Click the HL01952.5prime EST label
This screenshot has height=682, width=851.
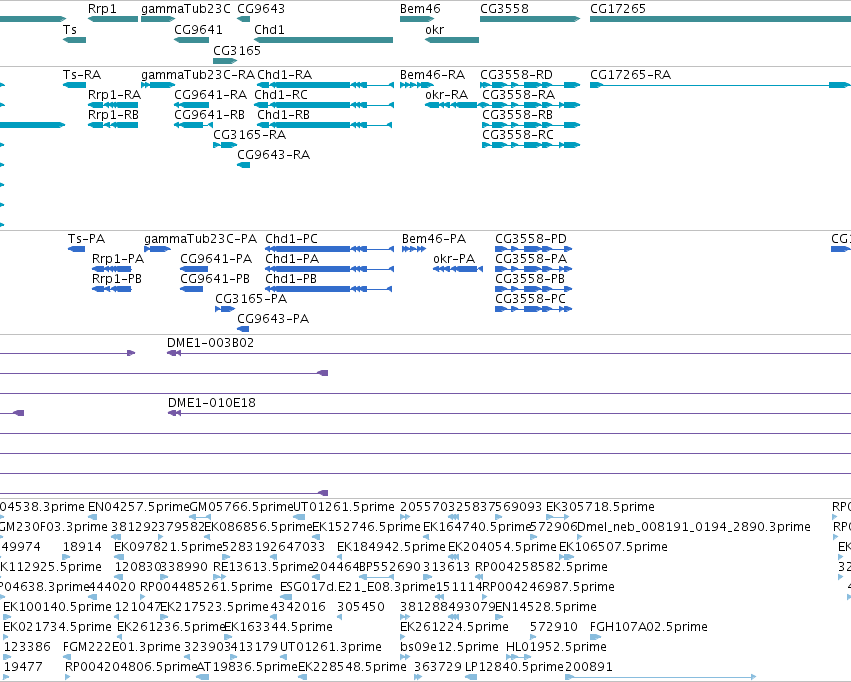pos(556,647)
